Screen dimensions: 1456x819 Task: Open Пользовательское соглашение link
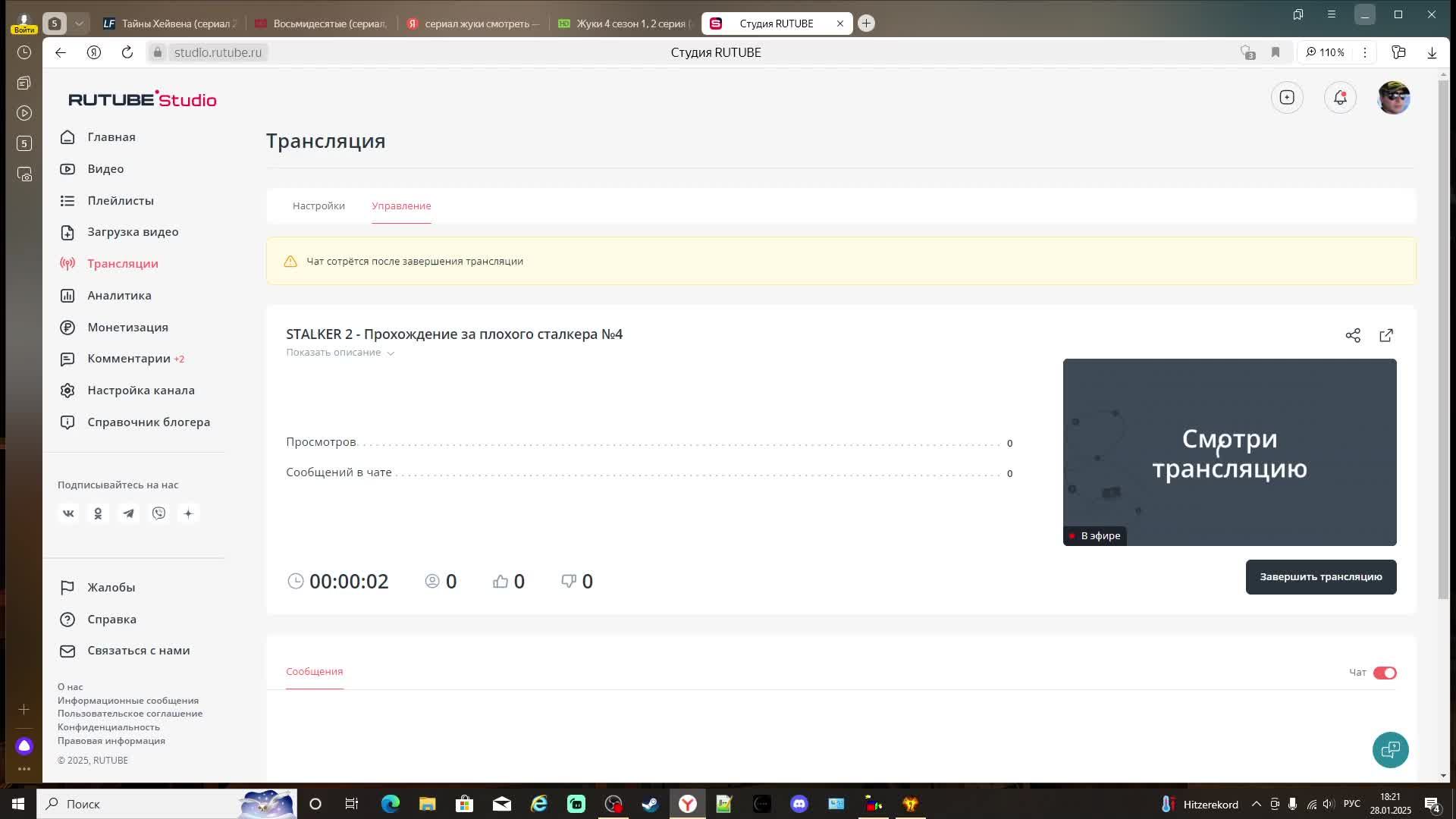pyautogui.click(x=130, y=714)
